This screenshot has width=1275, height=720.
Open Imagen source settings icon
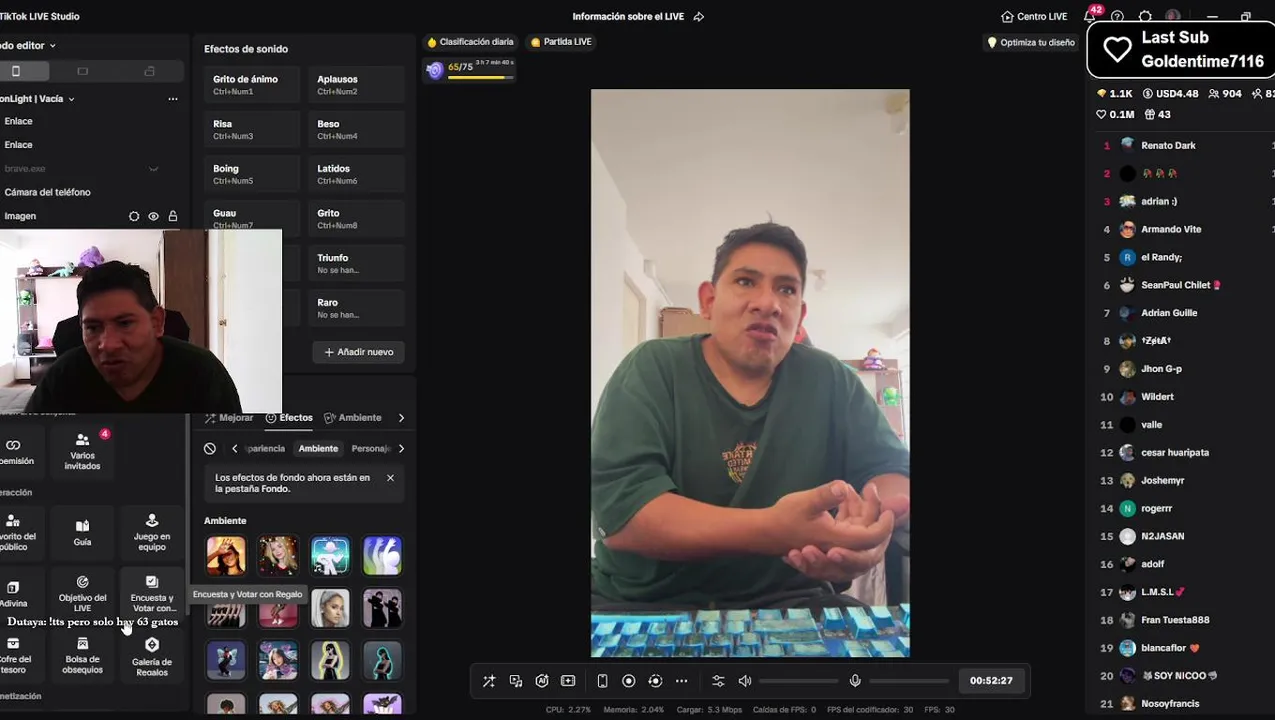coord(134,216)
